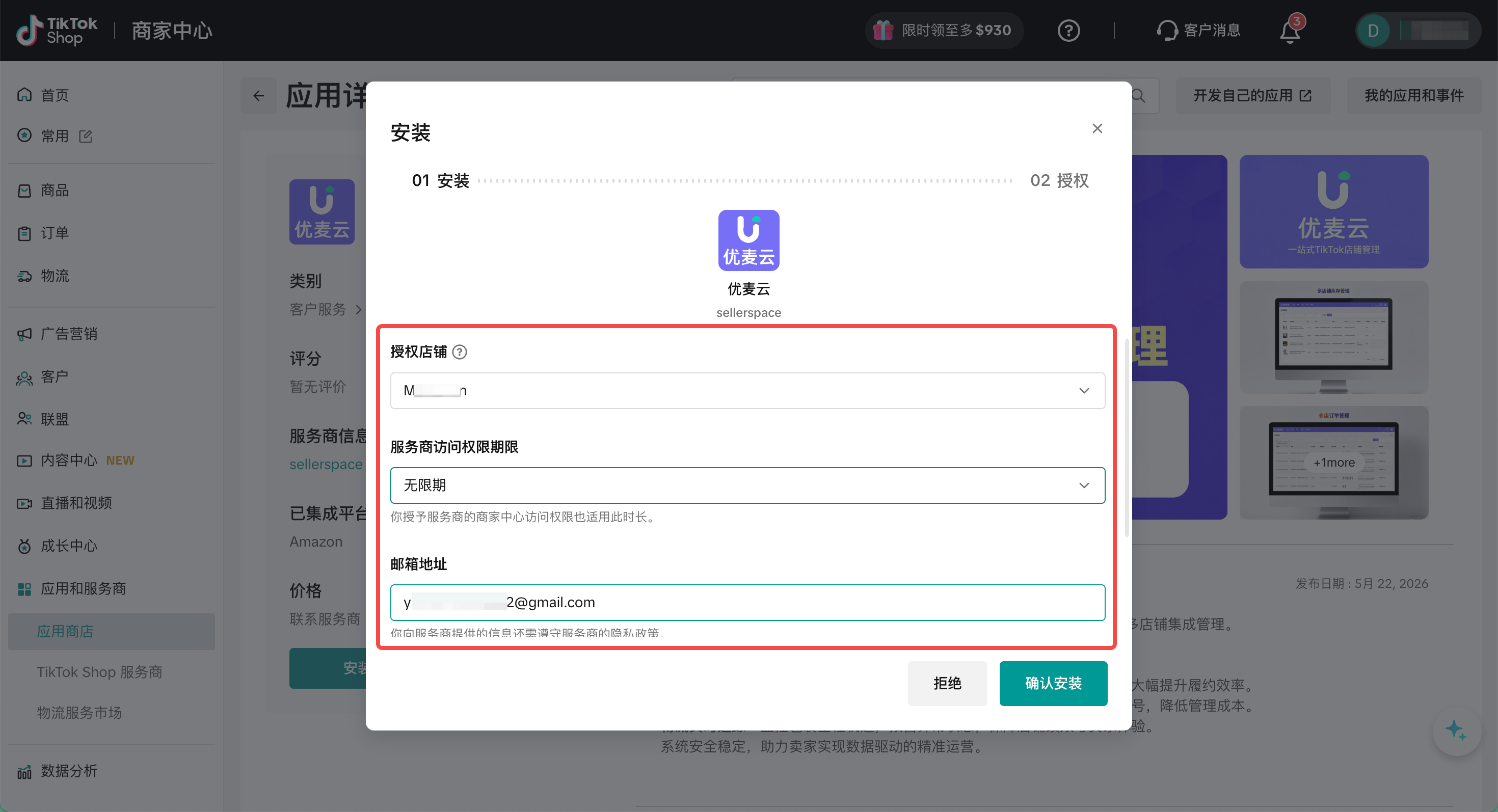
Task: Click the 邮箱地址 input field
Action: pos(747,602)
